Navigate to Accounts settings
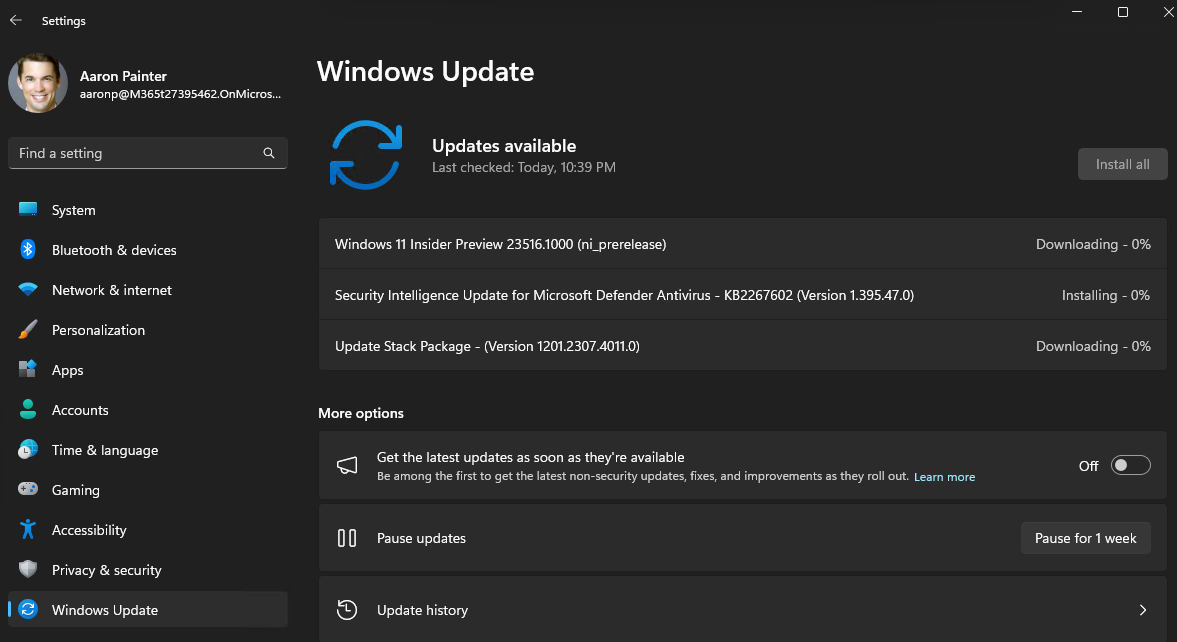Image resolution: width=1177 pixels, height=642 pixels. 148,410
